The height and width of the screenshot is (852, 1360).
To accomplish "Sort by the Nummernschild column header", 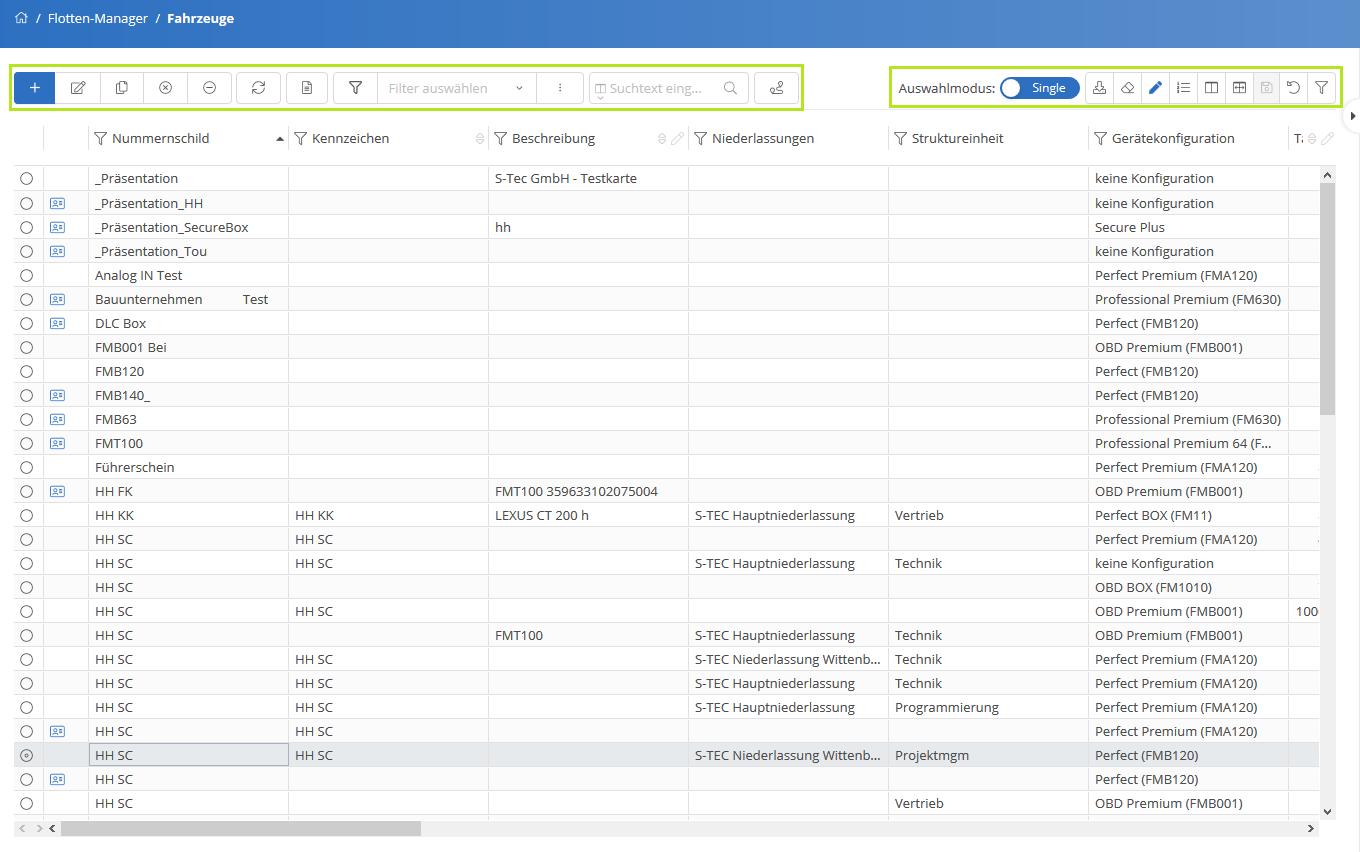I will point(161,139).
